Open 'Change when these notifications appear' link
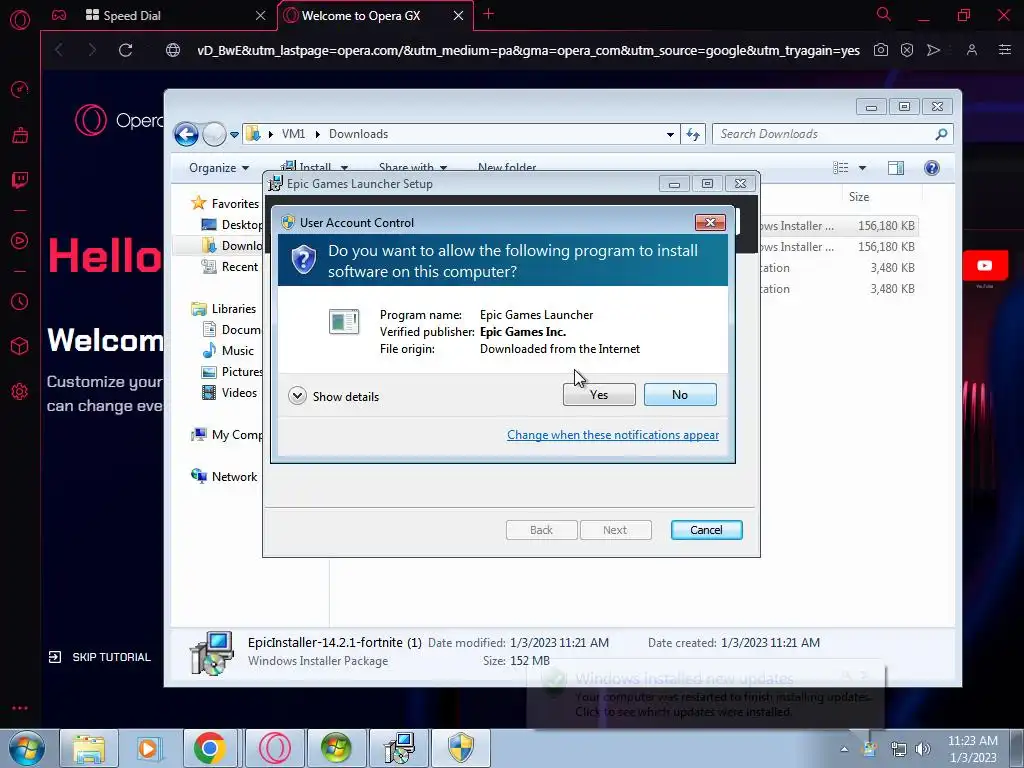Image resolution: width=1024 pixels, height=768 pixels. [613, 435]
